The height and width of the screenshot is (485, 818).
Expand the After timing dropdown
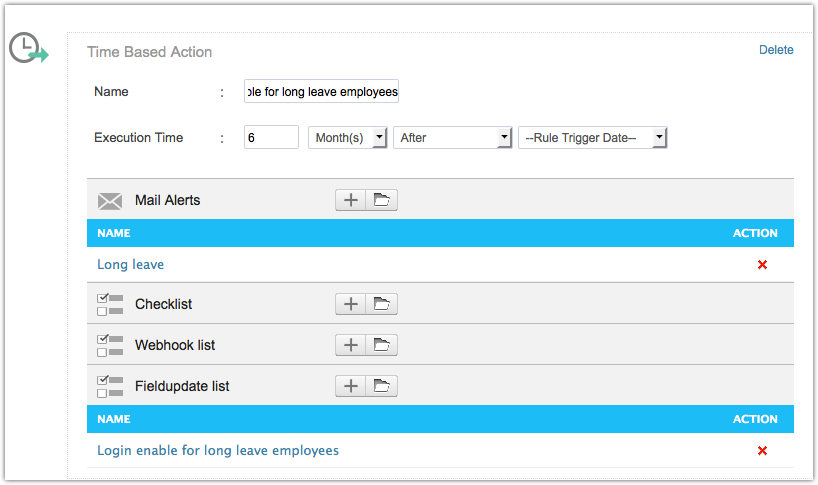(453, 138)
